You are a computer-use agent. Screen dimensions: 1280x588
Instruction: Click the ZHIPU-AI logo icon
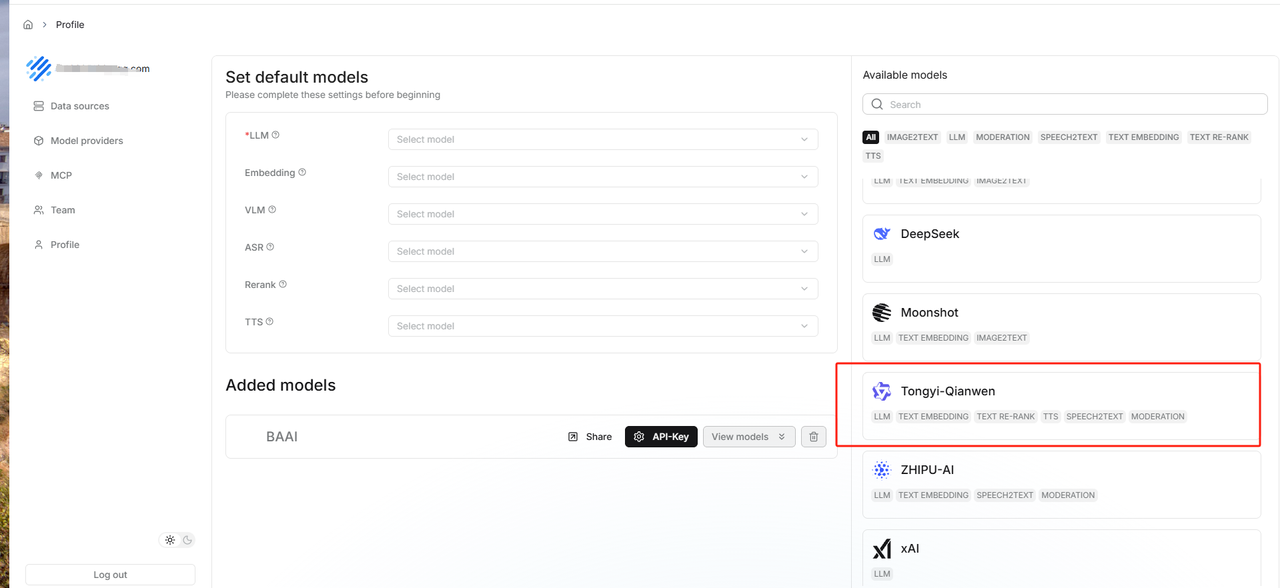point(882,470)
